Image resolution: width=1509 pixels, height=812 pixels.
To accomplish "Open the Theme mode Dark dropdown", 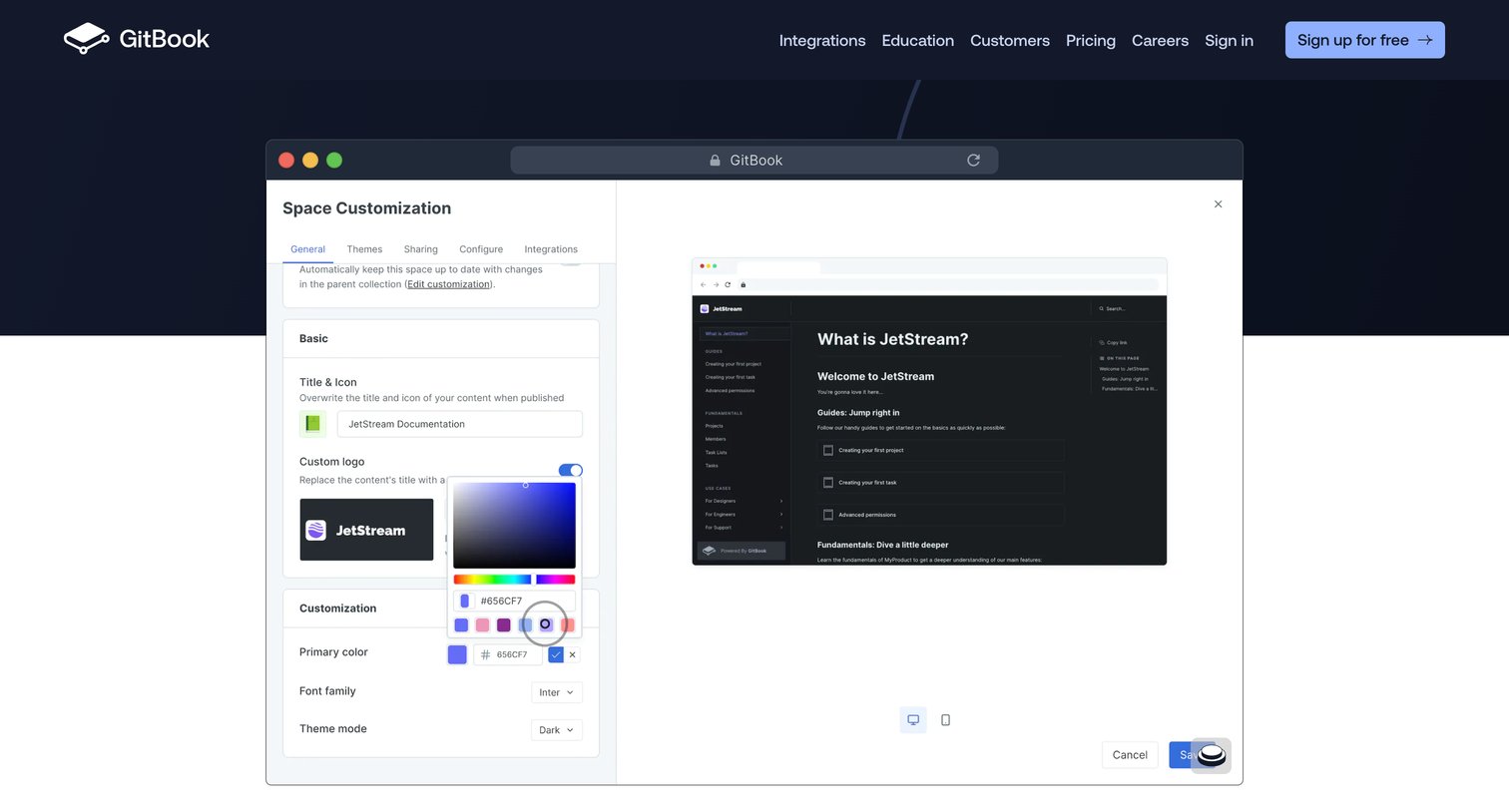I will pyautogui.click(x=557, y=730).
